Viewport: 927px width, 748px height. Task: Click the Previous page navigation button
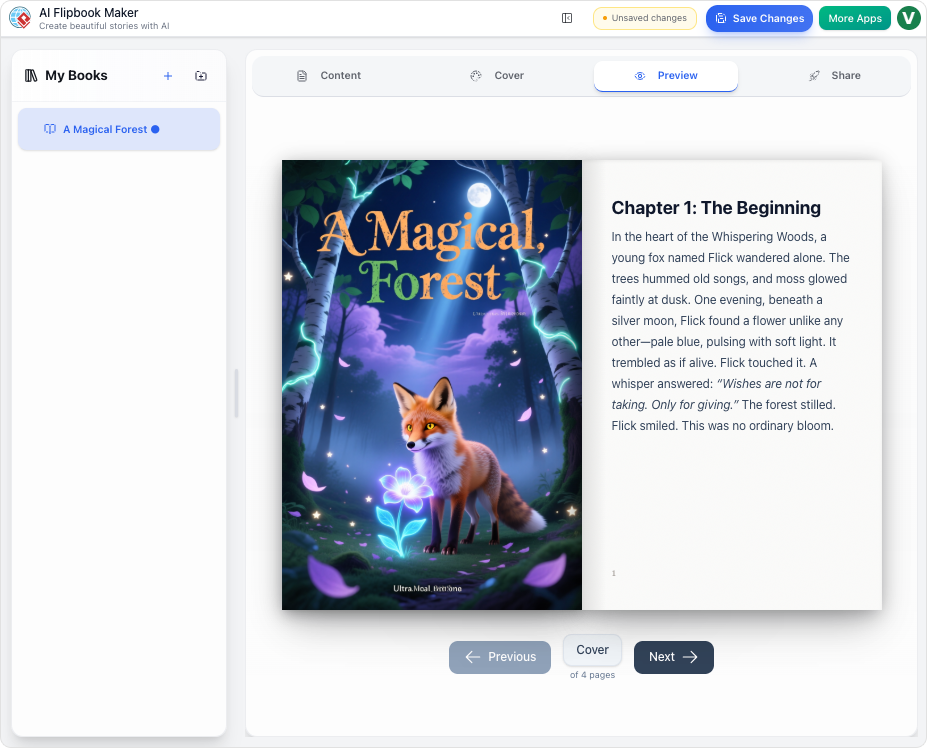coord(499,657)
